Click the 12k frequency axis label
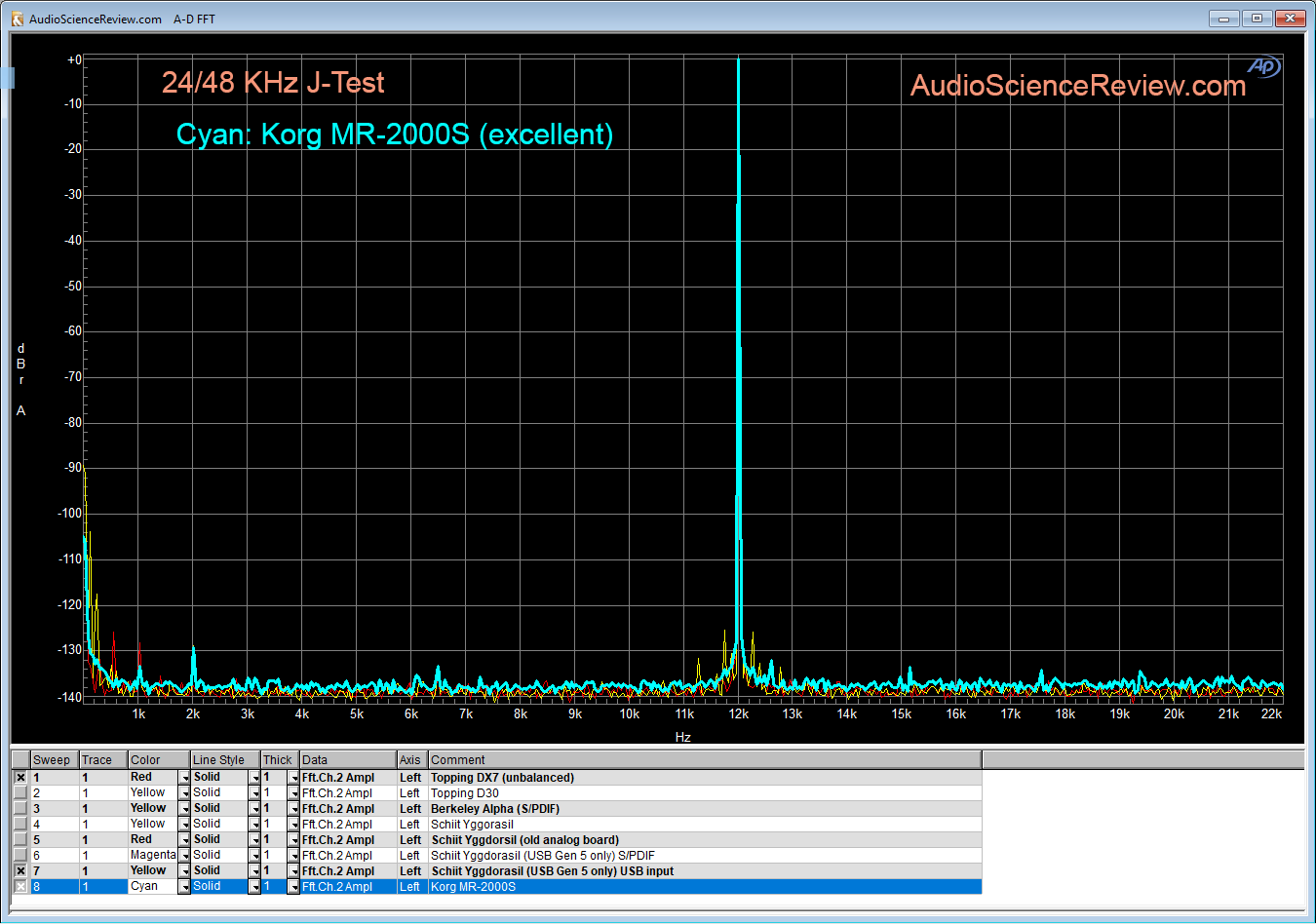Screen dimensions: 1316x924 pyautogui.click(x=739, y=714)
